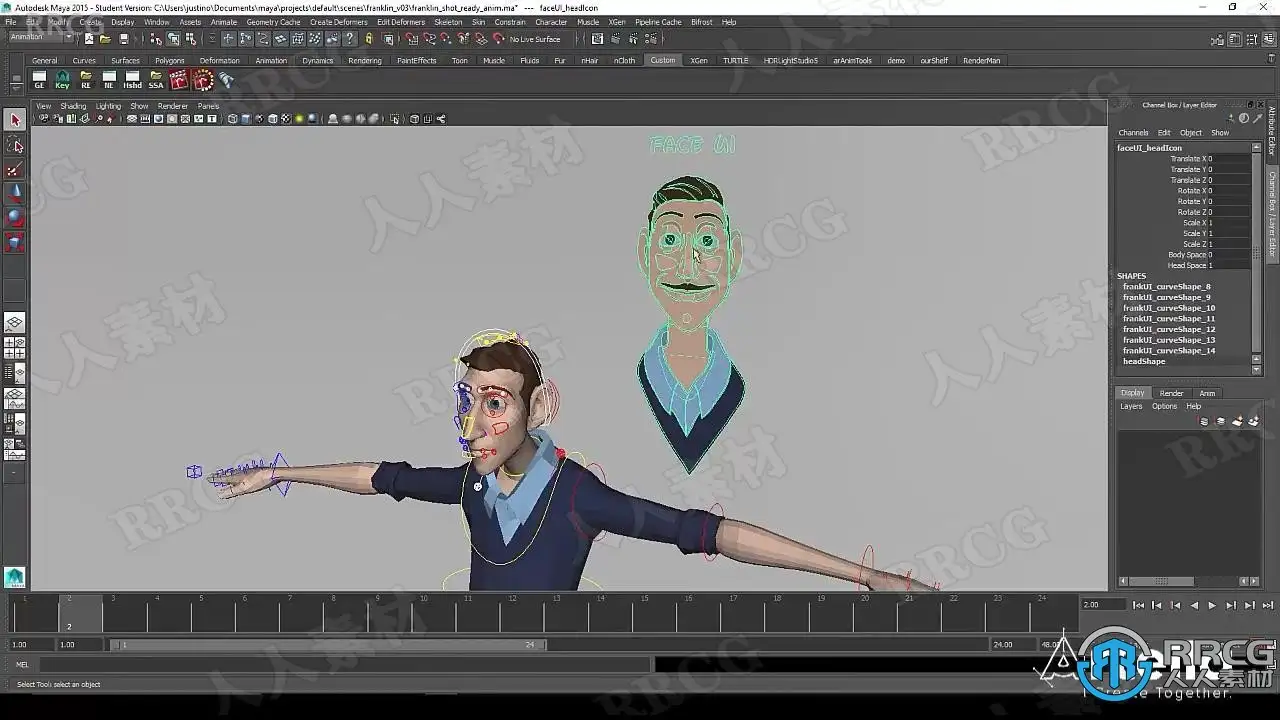
Task: Switch to the Anim layer tab
Action: [1207, 393]
